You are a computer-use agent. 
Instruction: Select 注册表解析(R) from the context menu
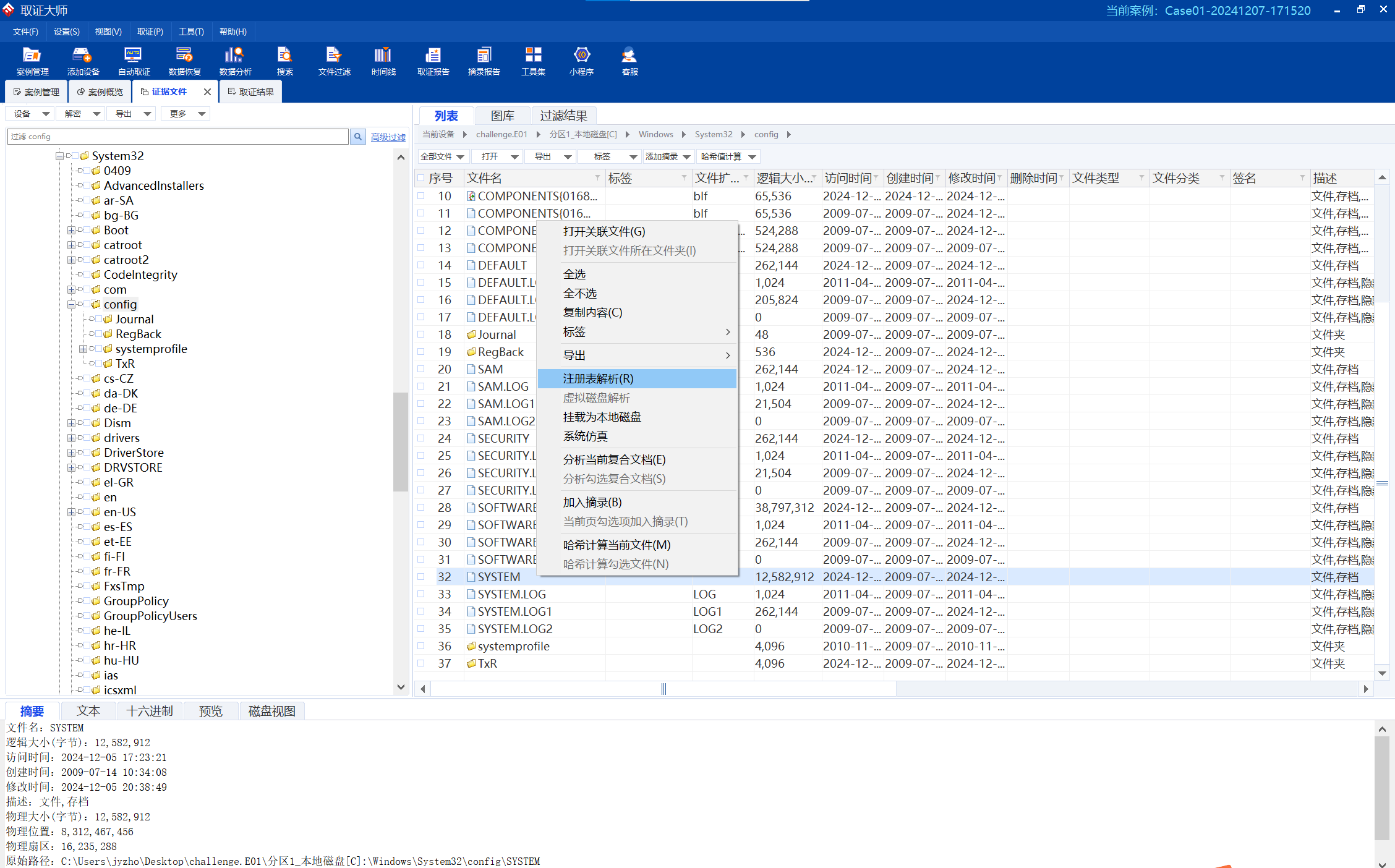637,378
